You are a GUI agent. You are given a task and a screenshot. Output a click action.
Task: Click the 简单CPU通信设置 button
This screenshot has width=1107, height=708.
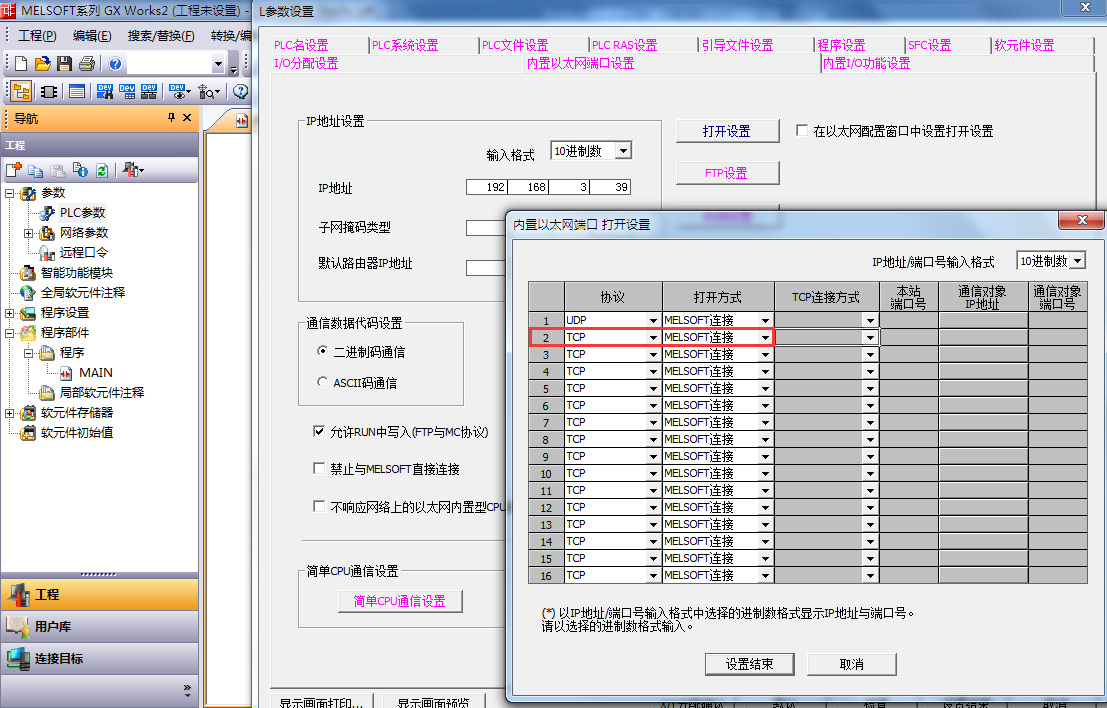pos(400,601)
